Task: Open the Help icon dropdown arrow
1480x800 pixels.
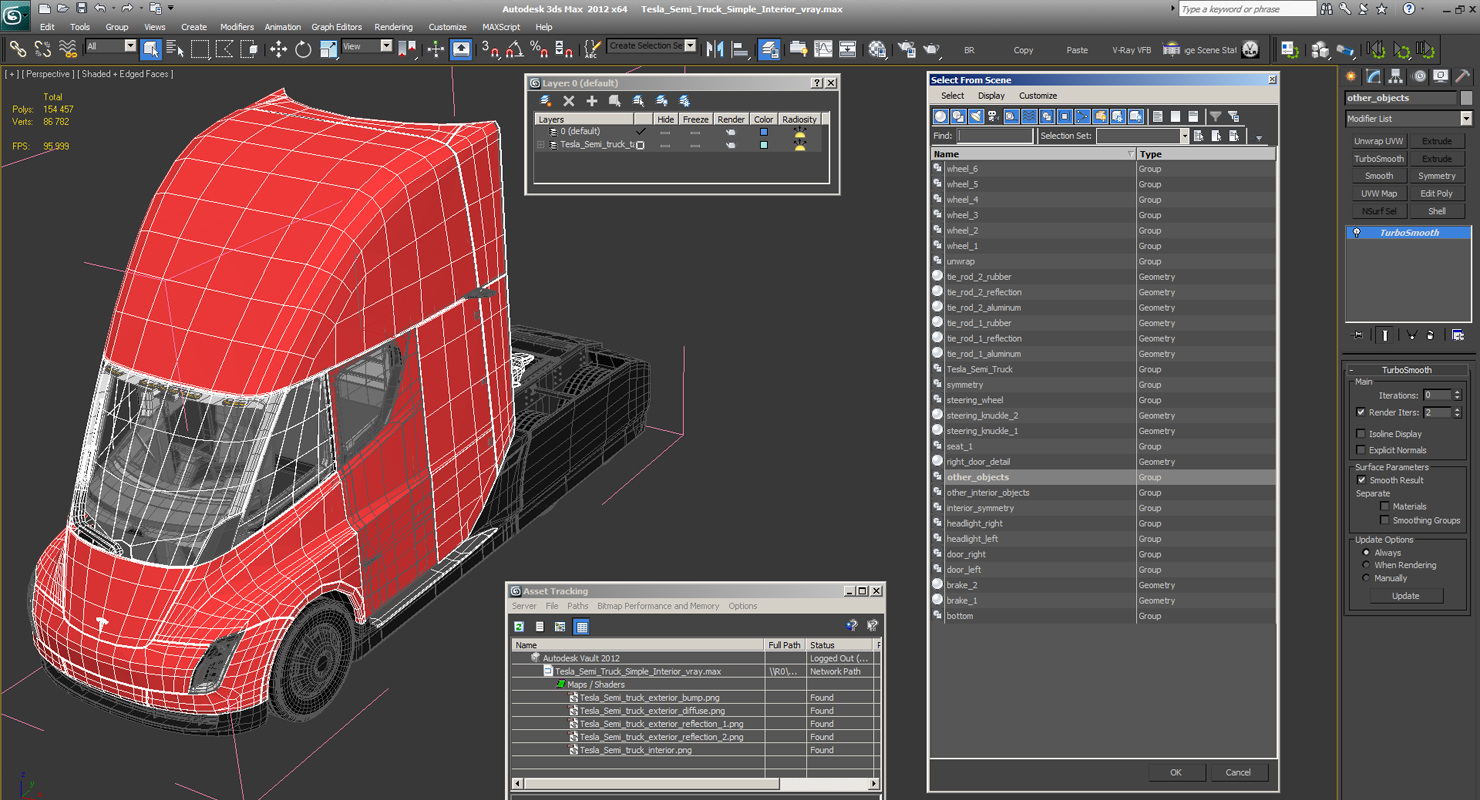Action: (x=1422, y=9)
